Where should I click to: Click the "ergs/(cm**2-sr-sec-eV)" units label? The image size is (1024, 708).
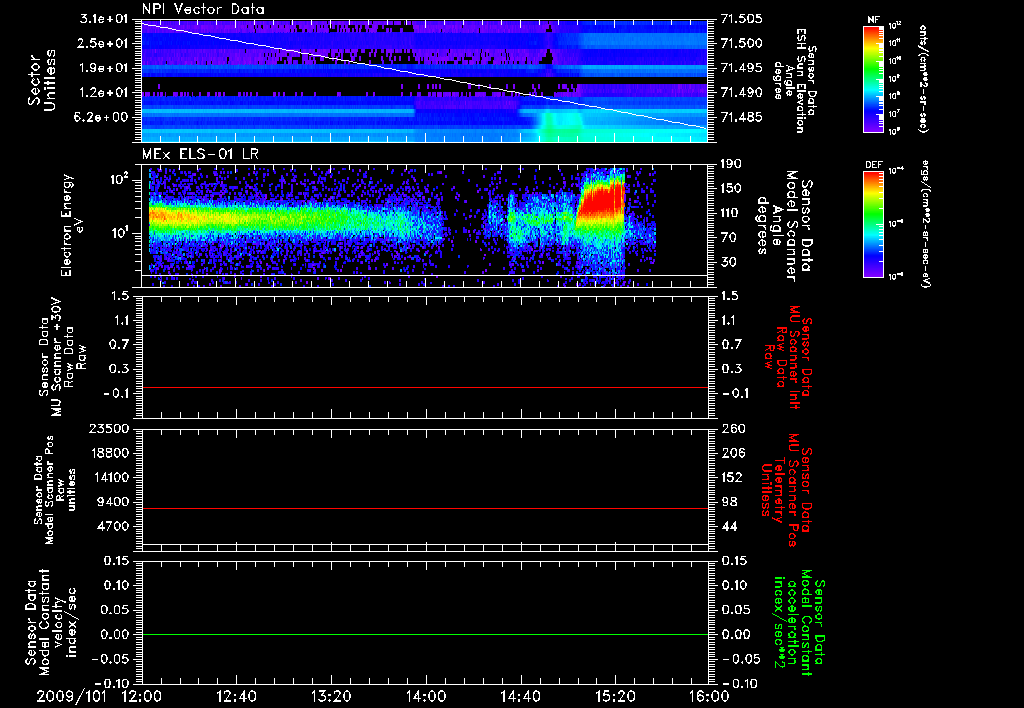924,223
